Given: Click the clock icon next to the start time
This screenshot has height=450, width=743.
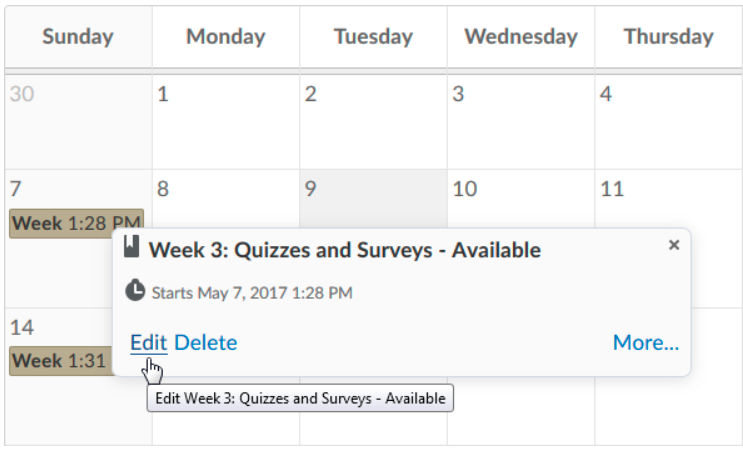Looking at the screenshot, I should 135,291.
